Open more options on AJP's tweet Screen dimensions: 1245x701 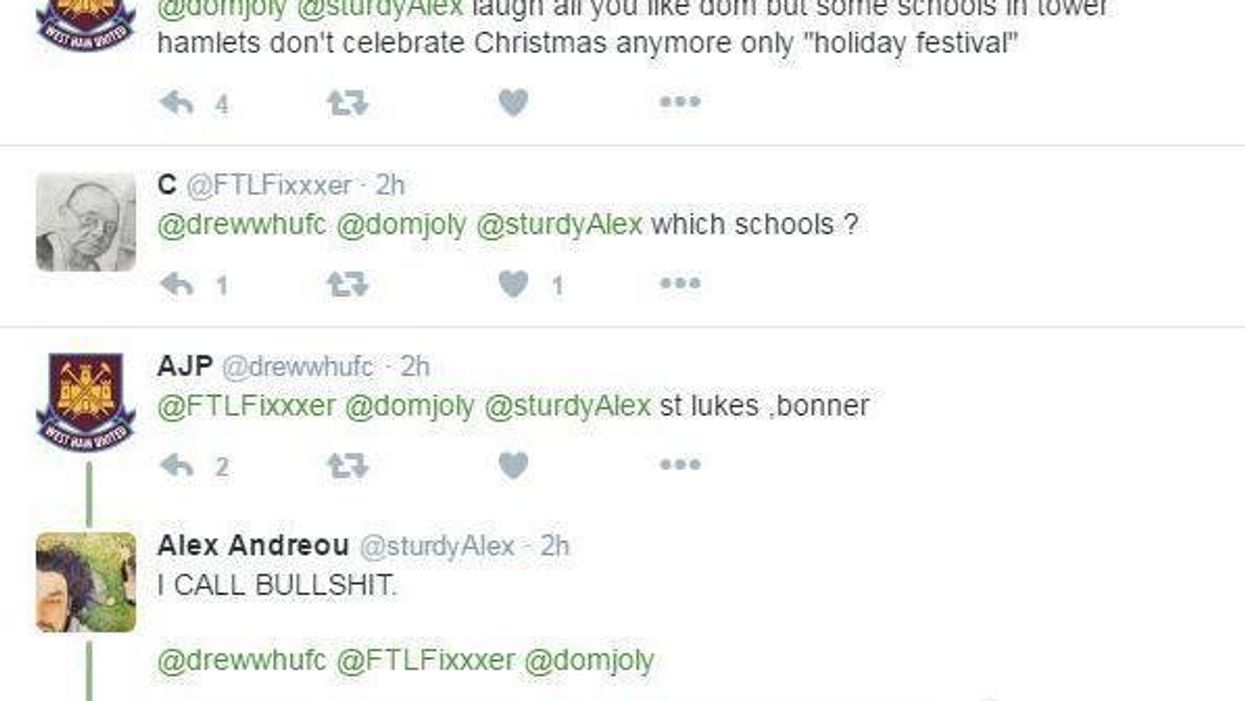(681, 464)
